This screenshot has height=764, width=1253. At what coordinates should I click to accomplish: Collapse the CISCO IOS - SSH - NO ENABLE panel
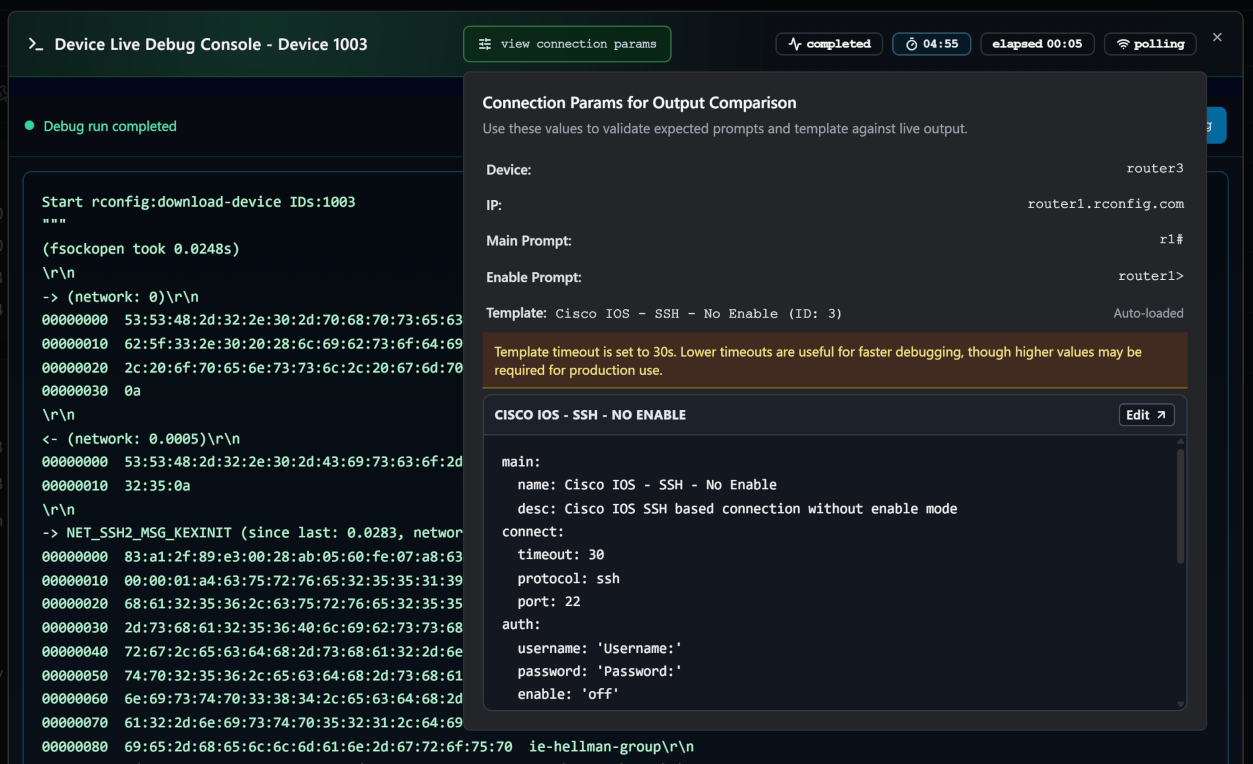pyautogui.click(x=588, y=414)
